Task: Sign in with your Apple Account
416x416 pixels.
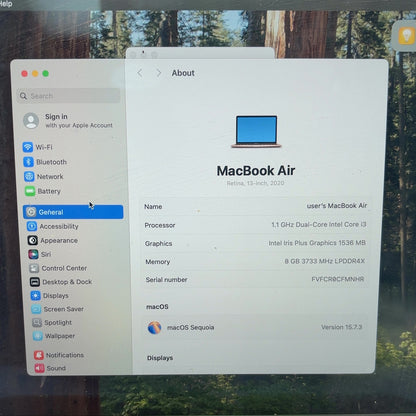Action: pyautogui.click(x=68, y=121)
